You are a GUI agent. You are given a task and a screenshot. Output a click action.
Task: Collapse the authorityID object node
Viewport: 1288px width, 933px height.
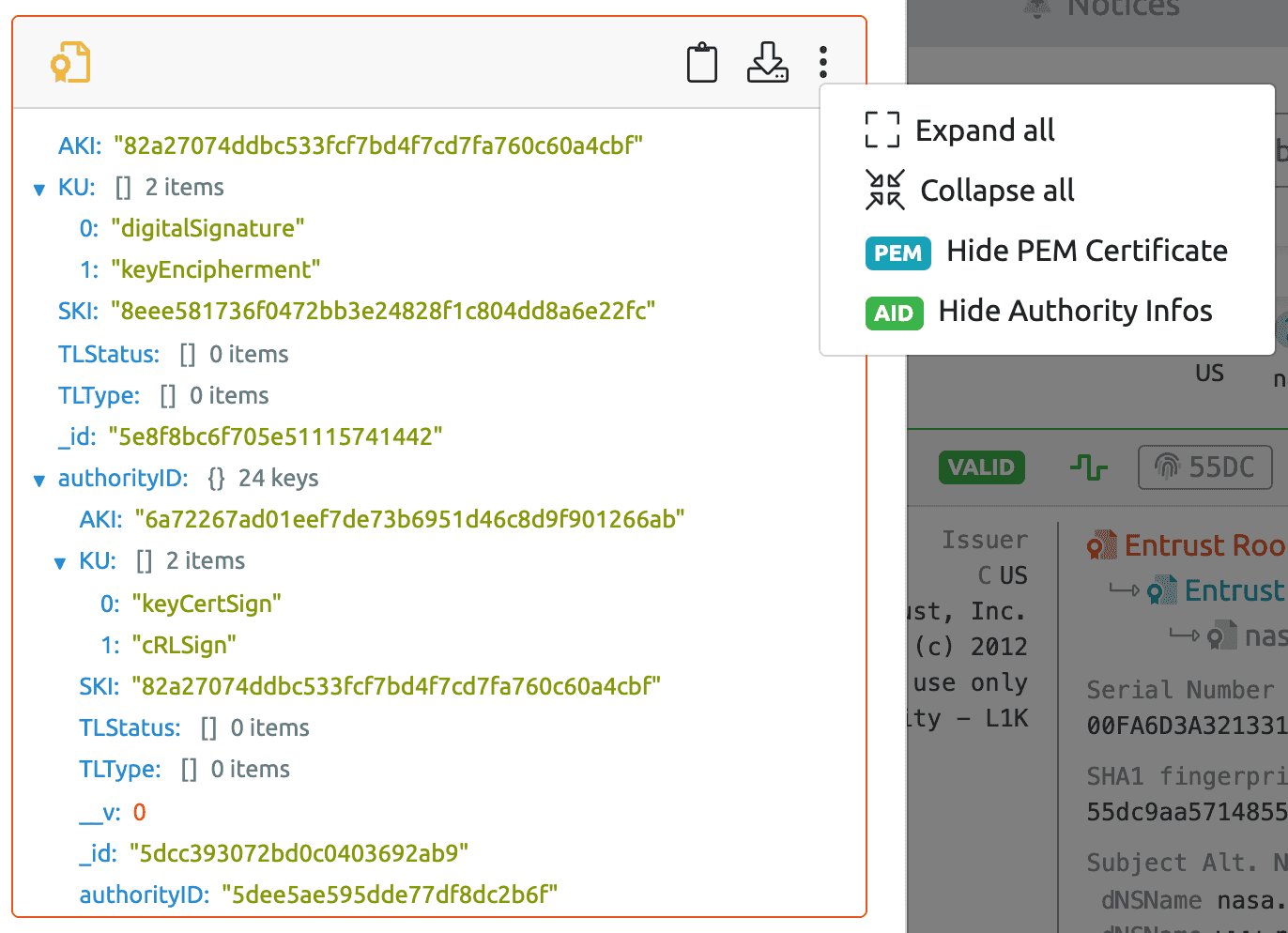click(39, 481)
